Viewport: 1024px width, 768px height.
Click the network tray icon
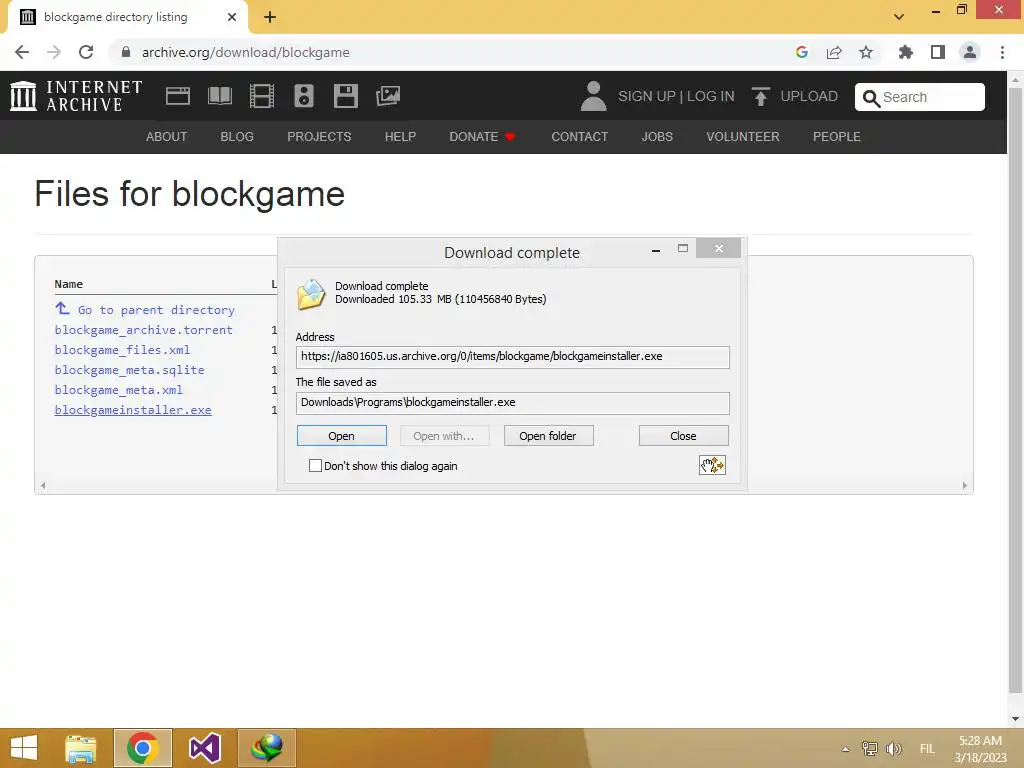coord(869,748)
